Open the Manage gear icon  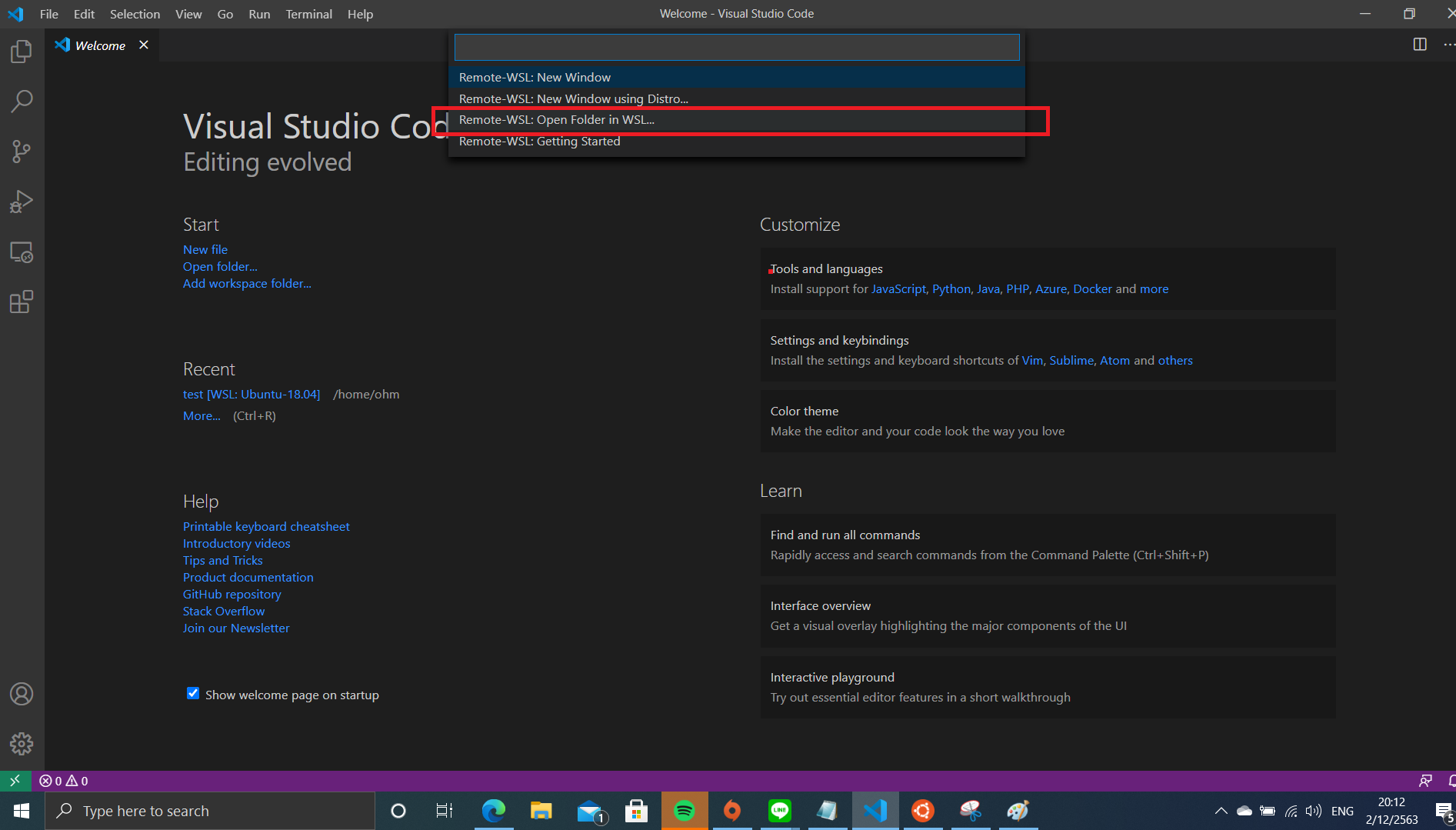(22, 744)
